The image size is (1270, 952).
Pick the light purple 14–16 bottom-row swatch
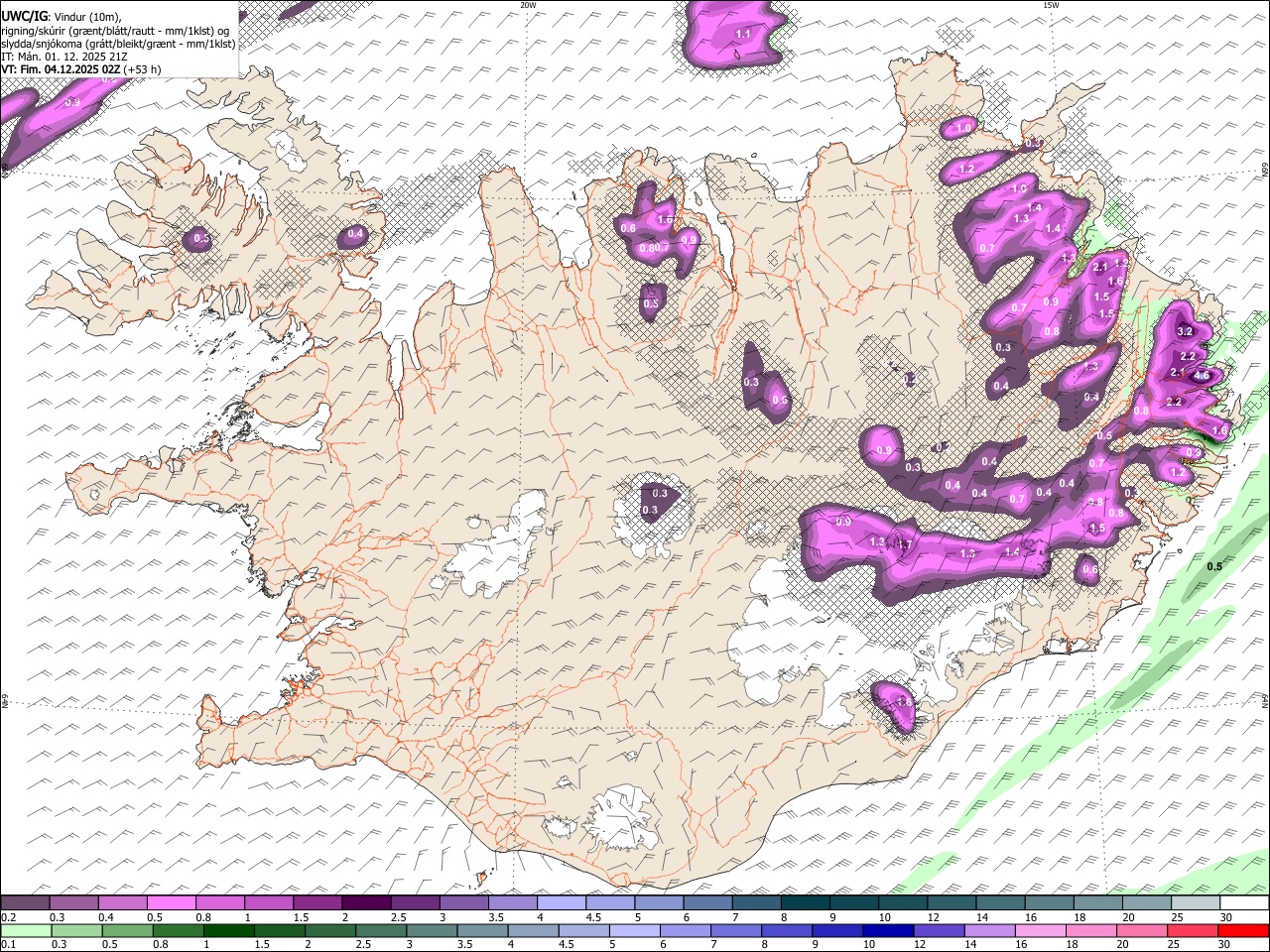click(988, 930)
